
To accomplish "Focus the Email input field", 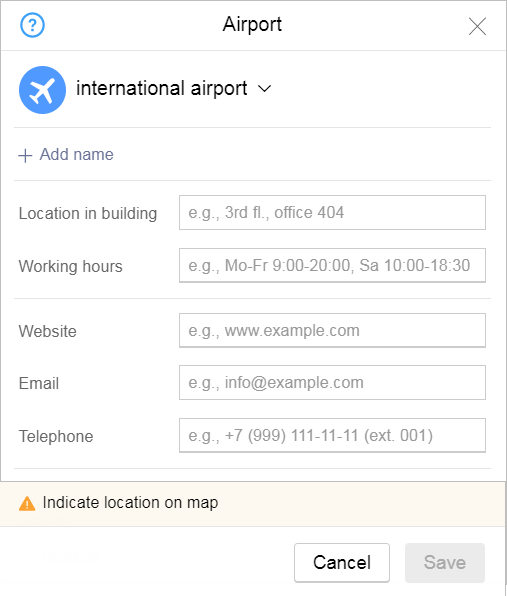I will coord(332,382).
